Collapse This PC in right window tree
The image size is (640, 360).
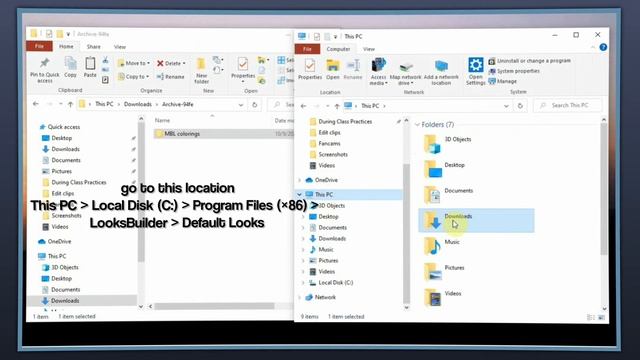pos(300,195)
